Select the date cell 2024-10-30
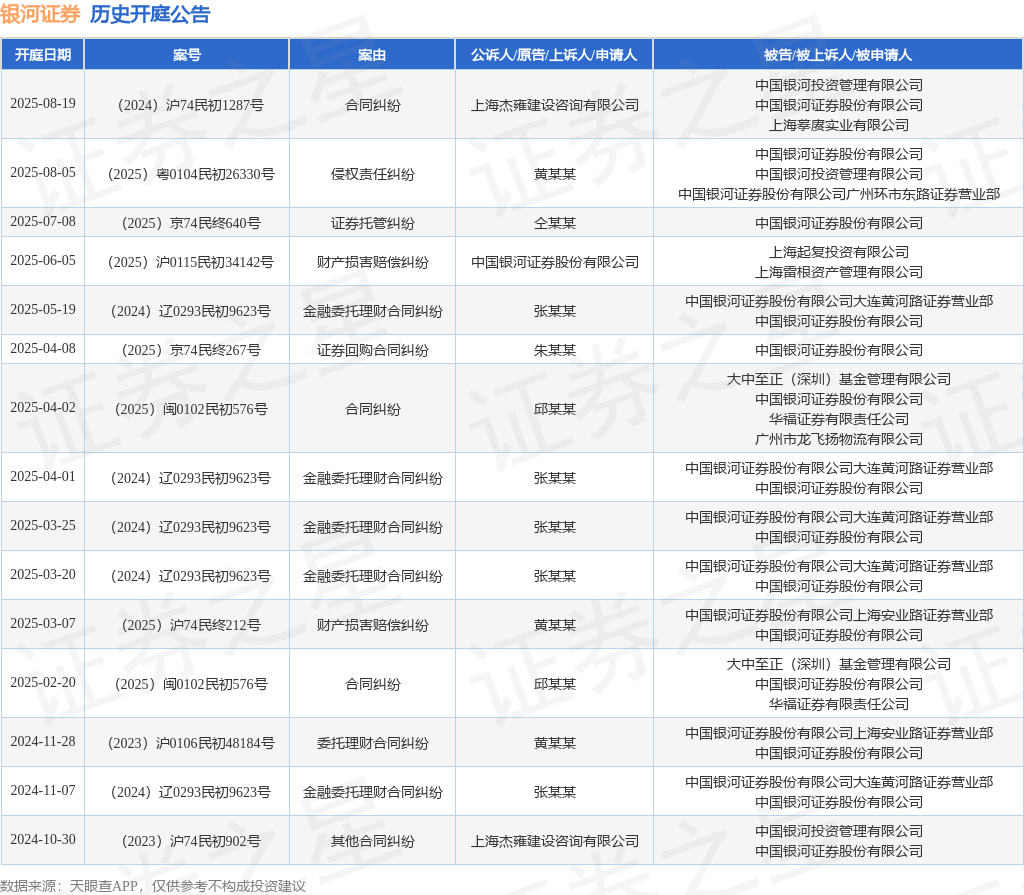 click(43, 840)
